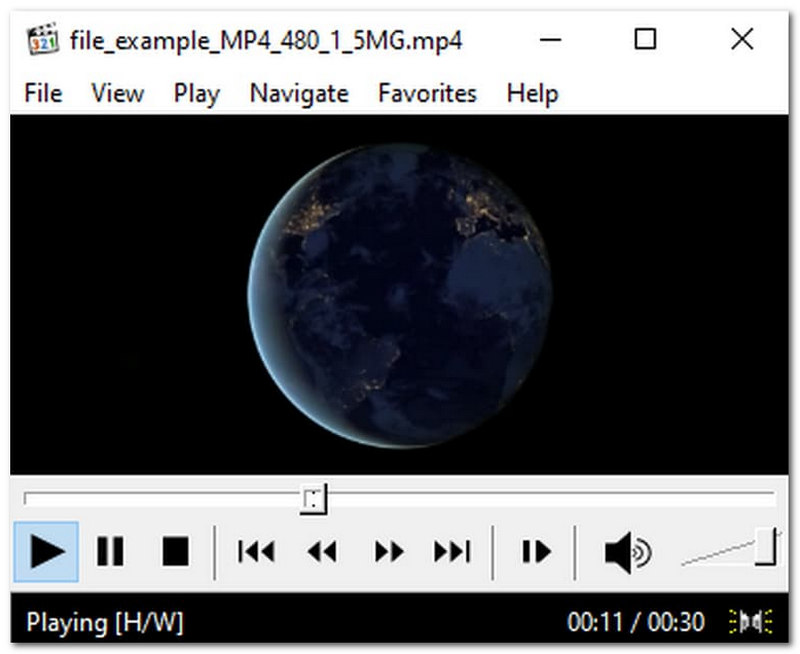The image size is (800, 654).
Task: Open the Help menu
Action: (x=532, y=94)
